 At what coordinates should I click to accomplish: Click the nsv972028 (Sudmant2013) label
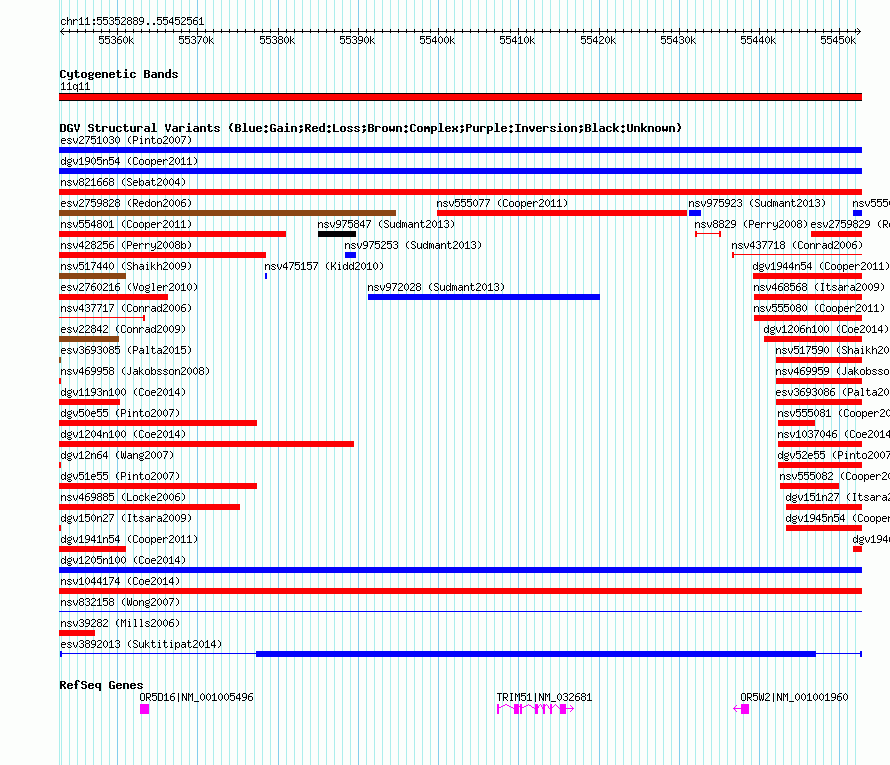(x=436, y=287)
